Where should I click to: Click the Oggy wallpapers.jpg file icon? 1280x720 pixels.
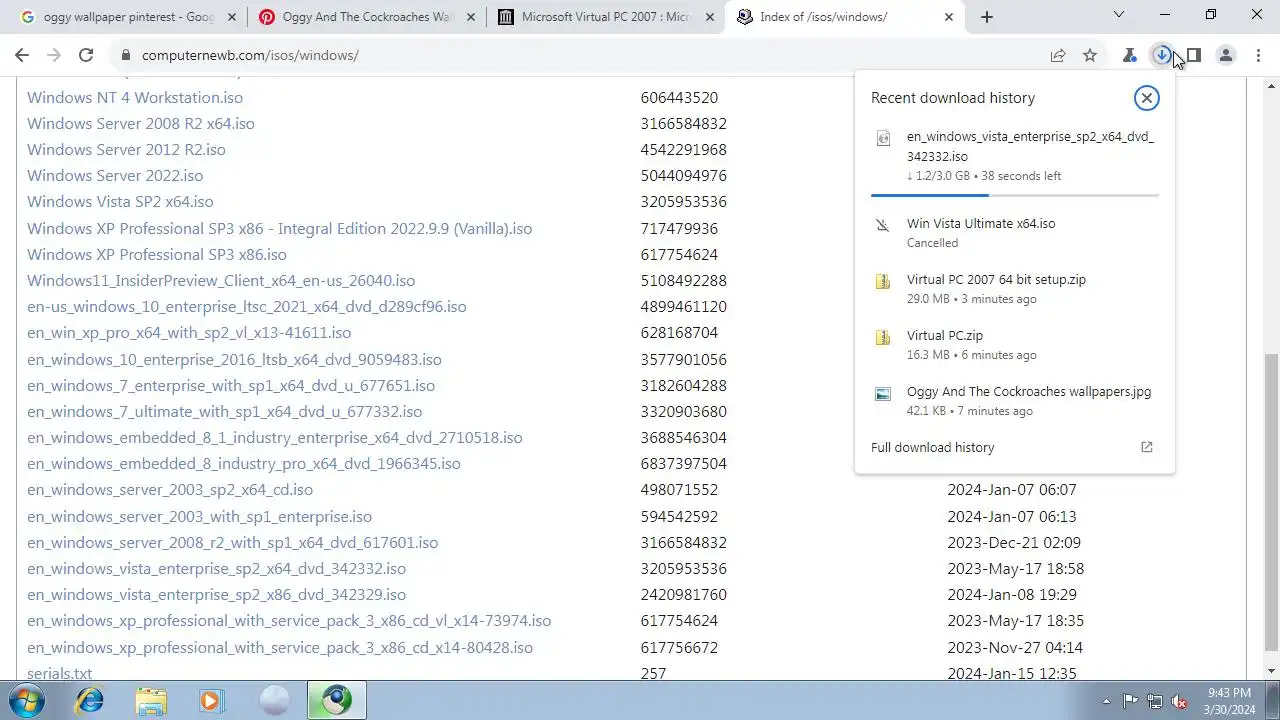coord(883,394)
